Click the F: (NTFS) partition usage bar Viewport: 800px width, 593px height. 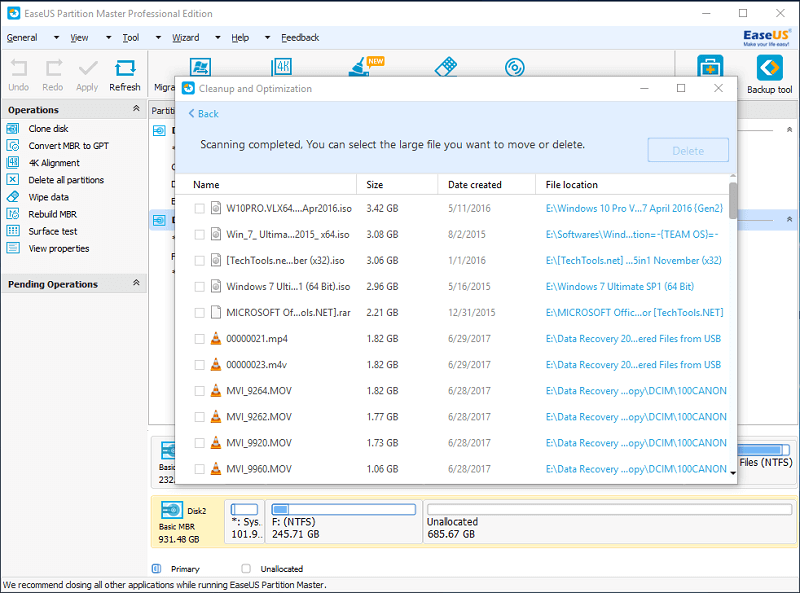[x=343, y=510]
